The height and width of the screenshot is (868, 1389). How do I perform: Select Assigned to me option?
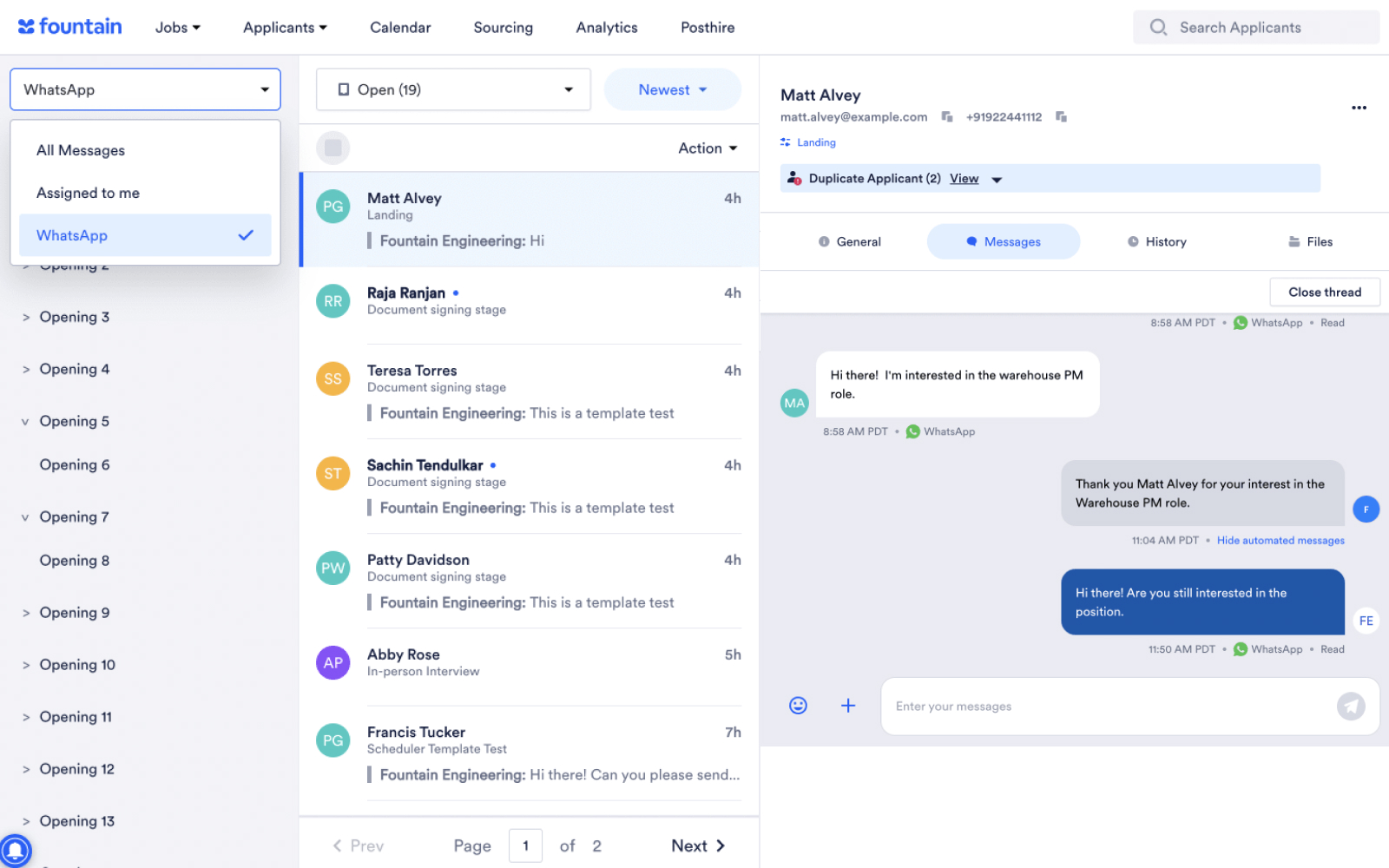(x=145, y=193)
